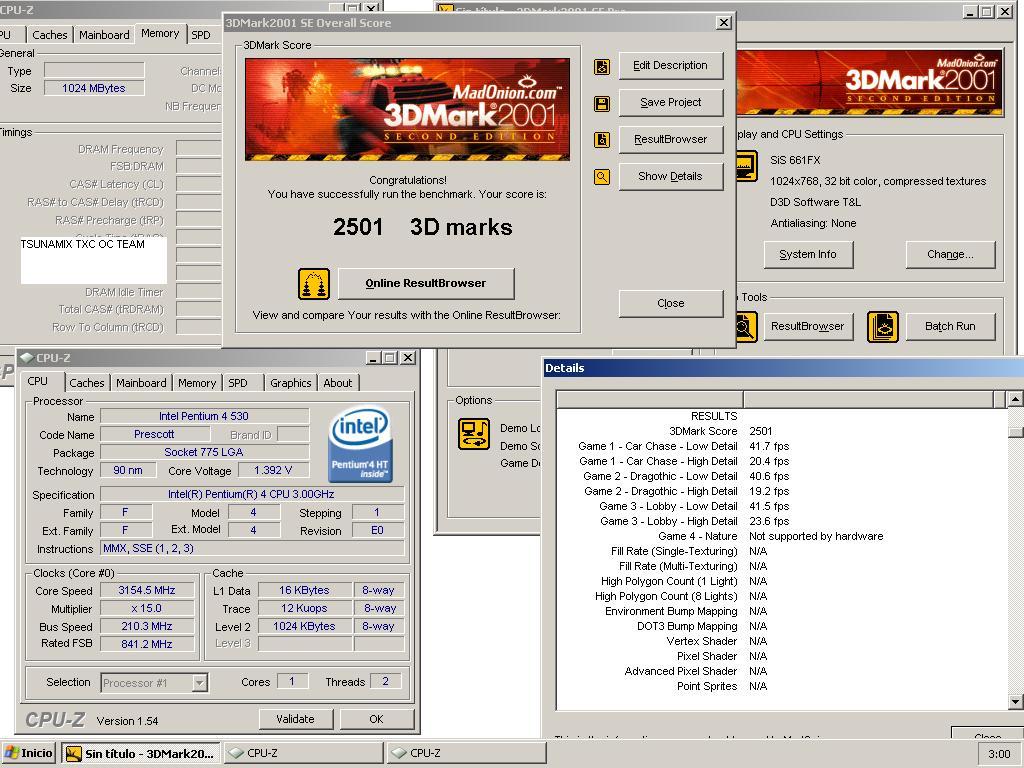Click ResultBrowser button in Tools section
This screenshot has height=768, width=1024.
point(808,327)
